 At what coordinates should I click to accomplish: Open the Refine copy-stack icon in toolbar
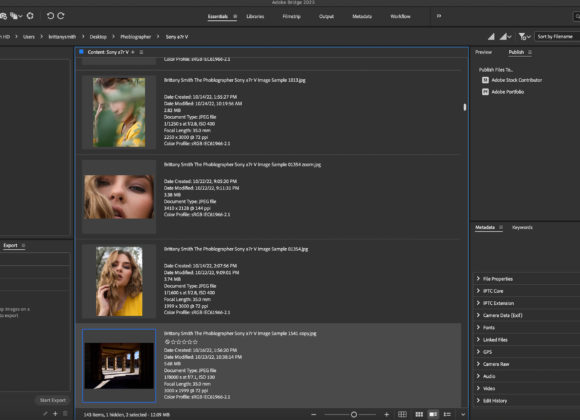(x=16, y=16)
